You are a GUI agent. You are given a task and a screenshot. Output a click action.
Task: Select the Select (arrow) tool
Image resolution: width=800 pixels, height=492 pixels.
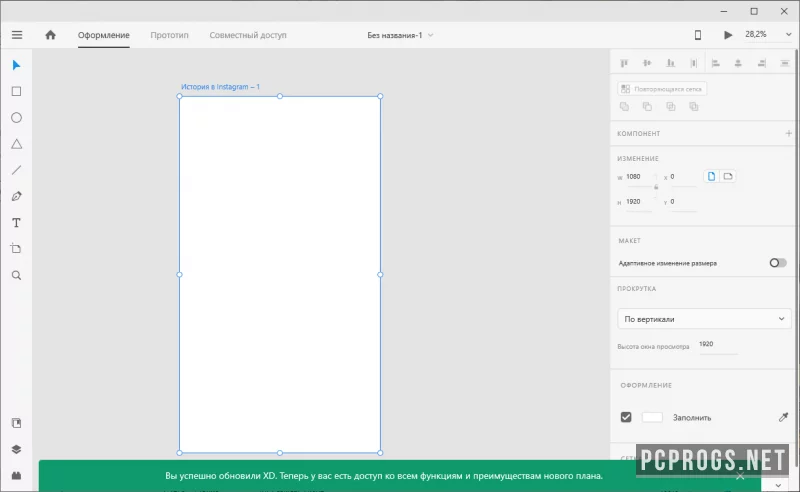tap(16, 65)
